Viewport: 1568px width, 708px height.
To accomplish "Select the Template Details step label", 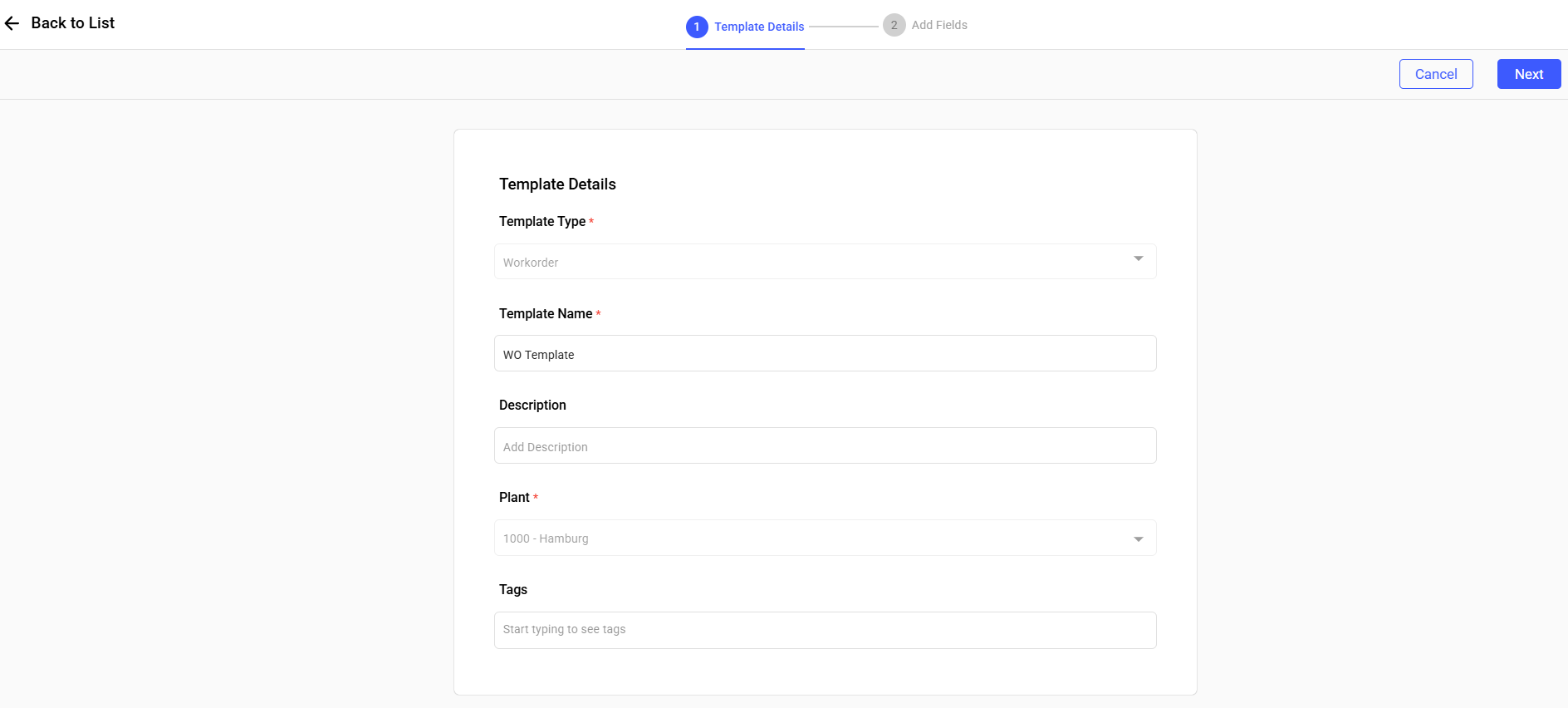I will tap(758, 27).
